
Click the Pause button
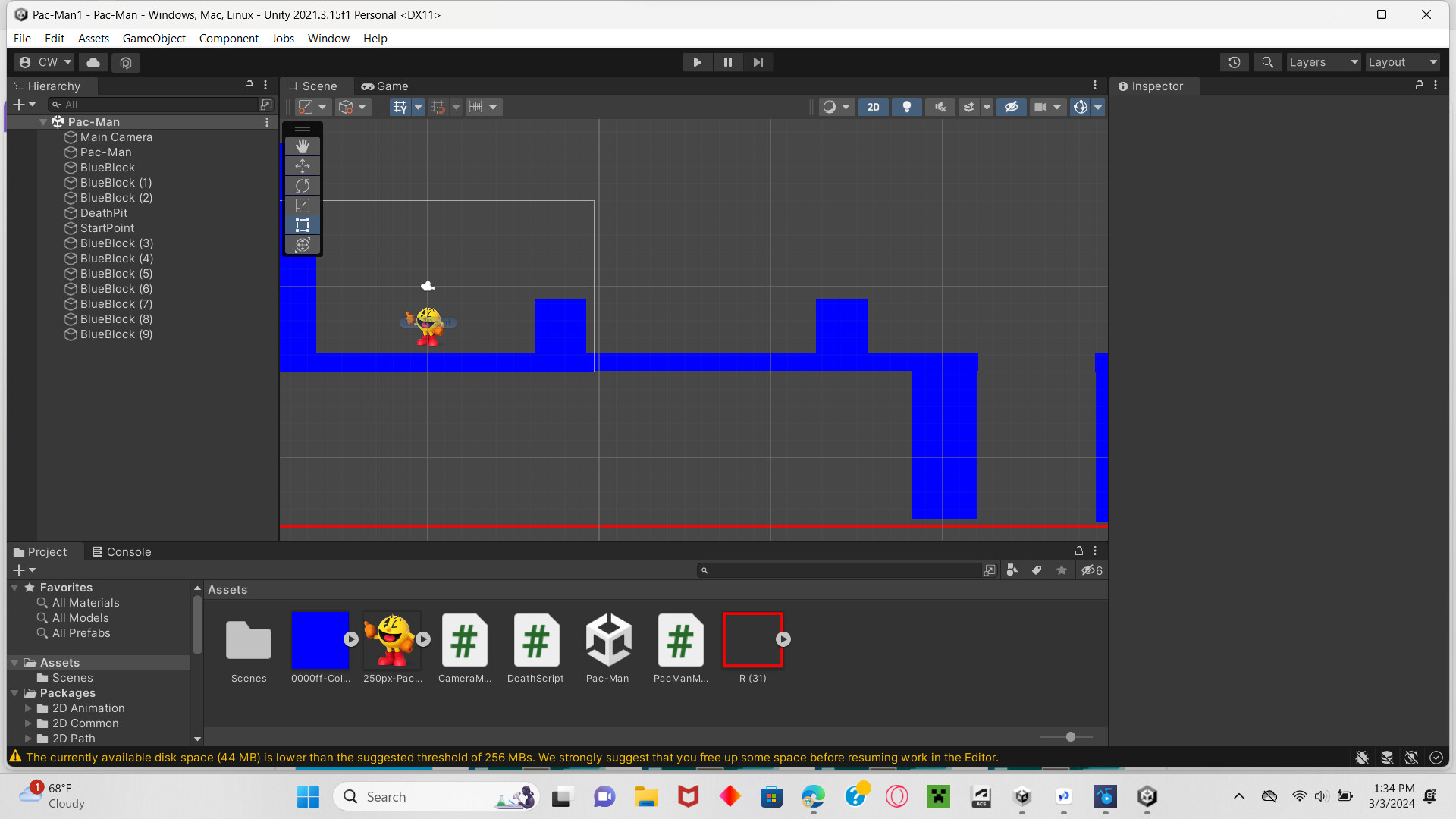tap(728, 62)
